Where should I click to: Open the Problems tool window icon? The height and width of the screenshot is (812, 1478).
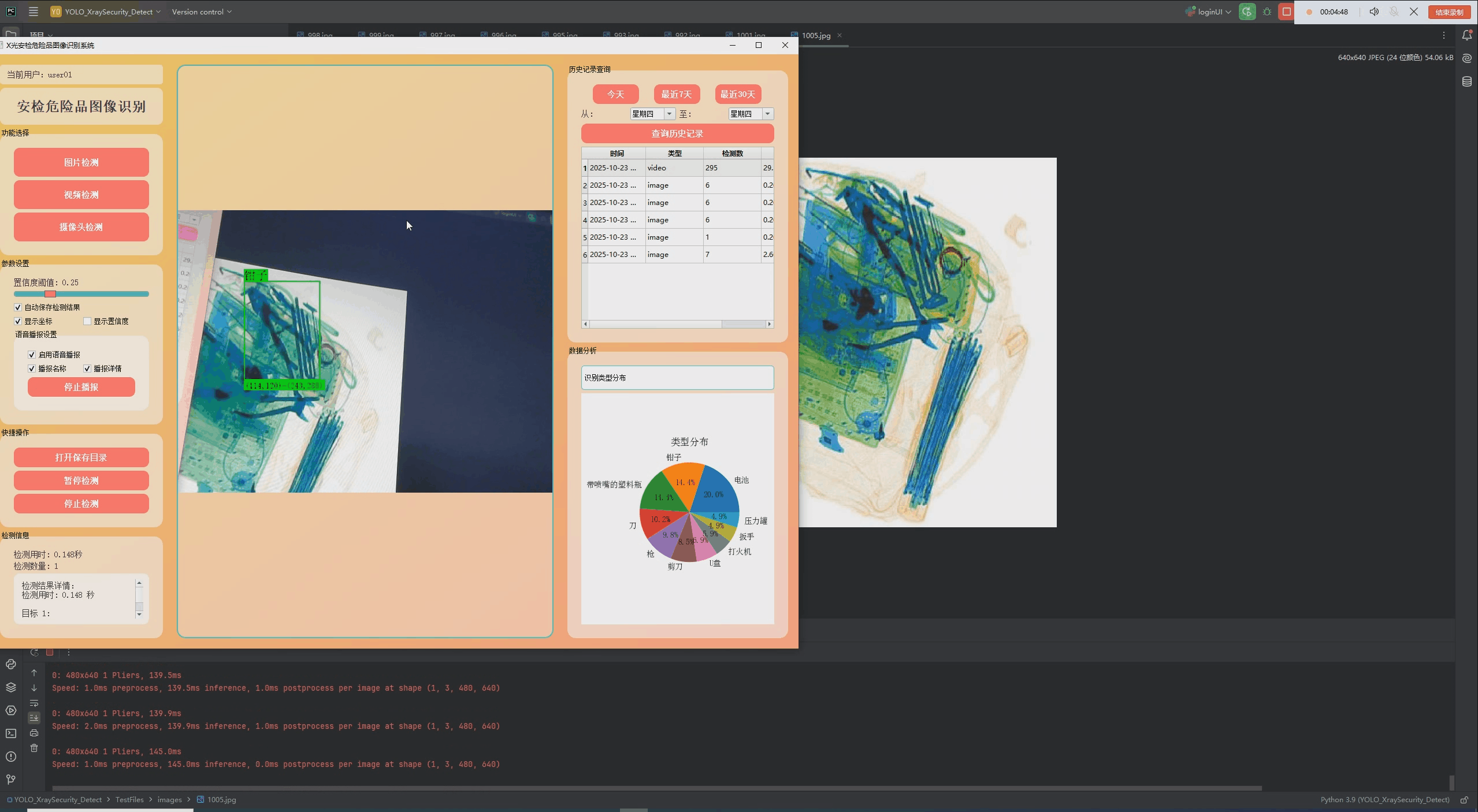[x=10, y=757]
